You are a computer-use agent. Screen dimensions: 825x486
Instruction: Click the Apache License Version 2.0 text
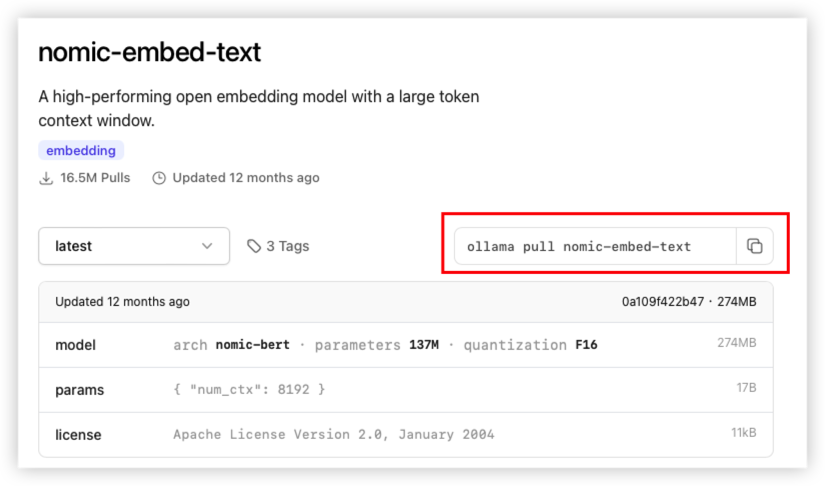[333, 435]
